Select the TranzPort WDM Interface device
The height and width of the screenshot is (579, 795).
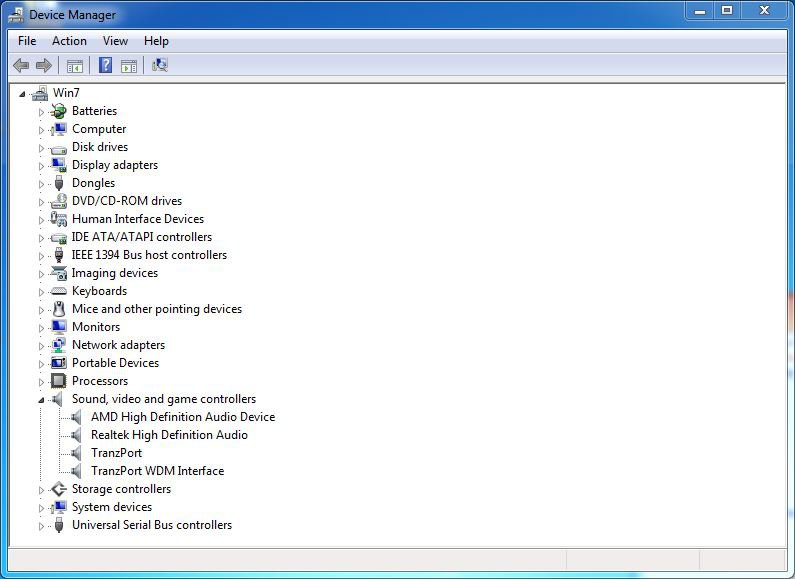157,471
